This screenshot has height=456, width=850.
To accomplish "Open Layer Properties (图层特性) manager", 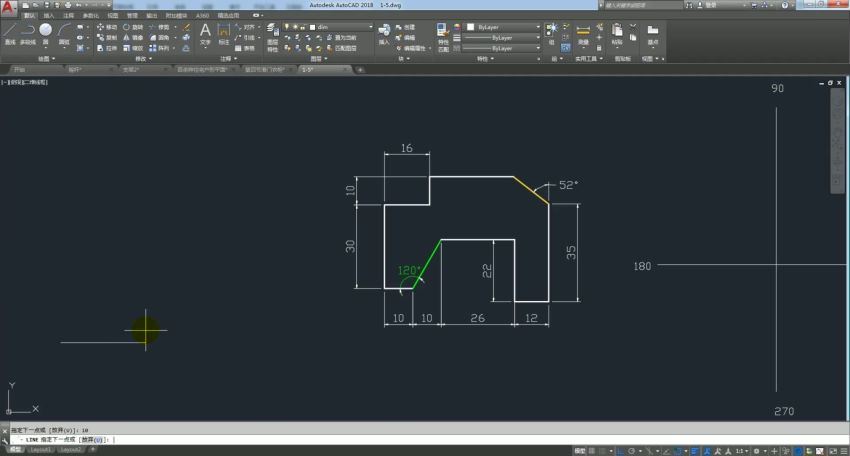I will 272,37.
